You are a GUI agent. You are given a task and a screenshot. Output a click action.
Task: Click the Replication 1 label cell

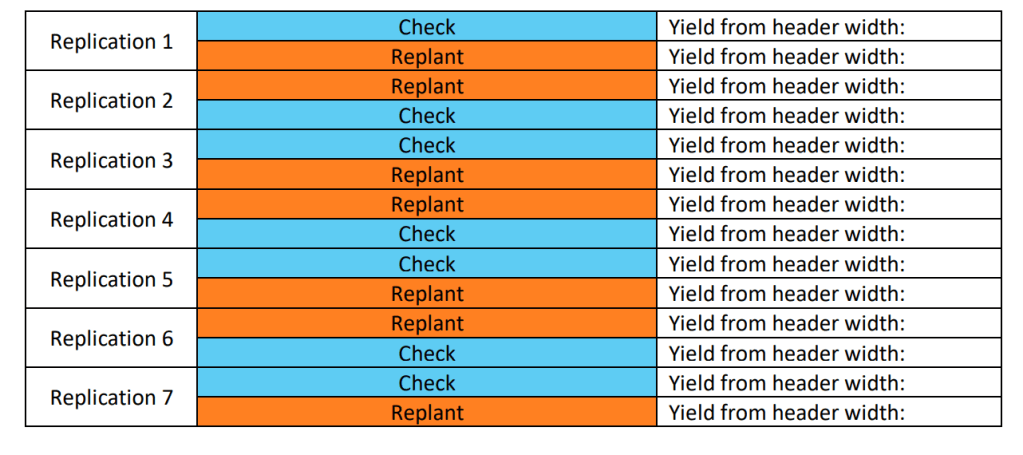[111, 41]
